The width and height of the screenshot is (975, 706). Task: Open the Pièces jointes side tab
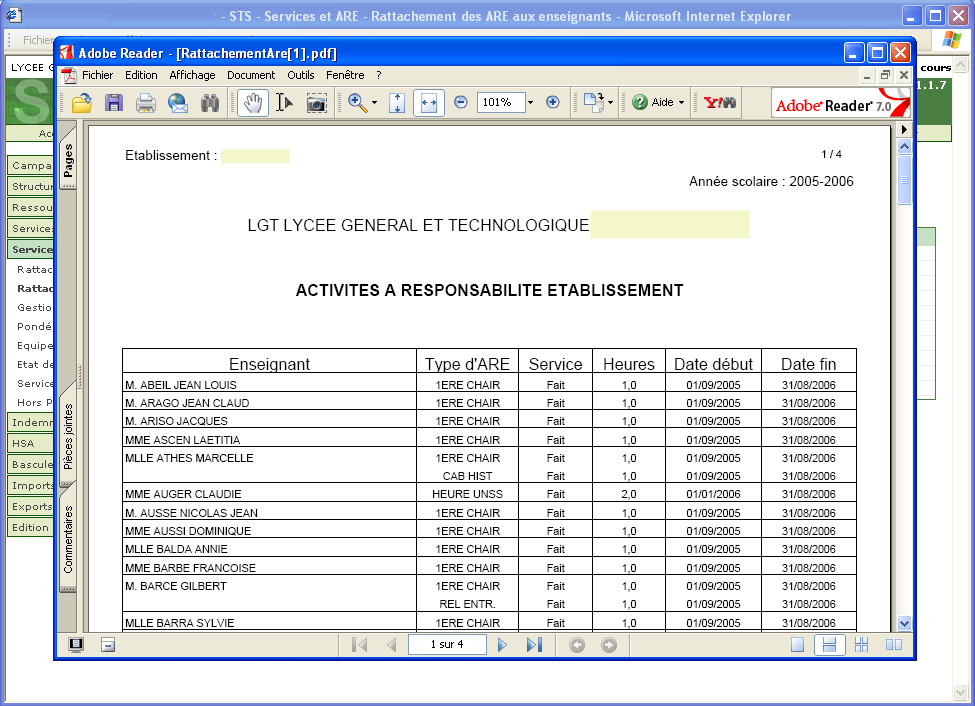pos(68,435)
